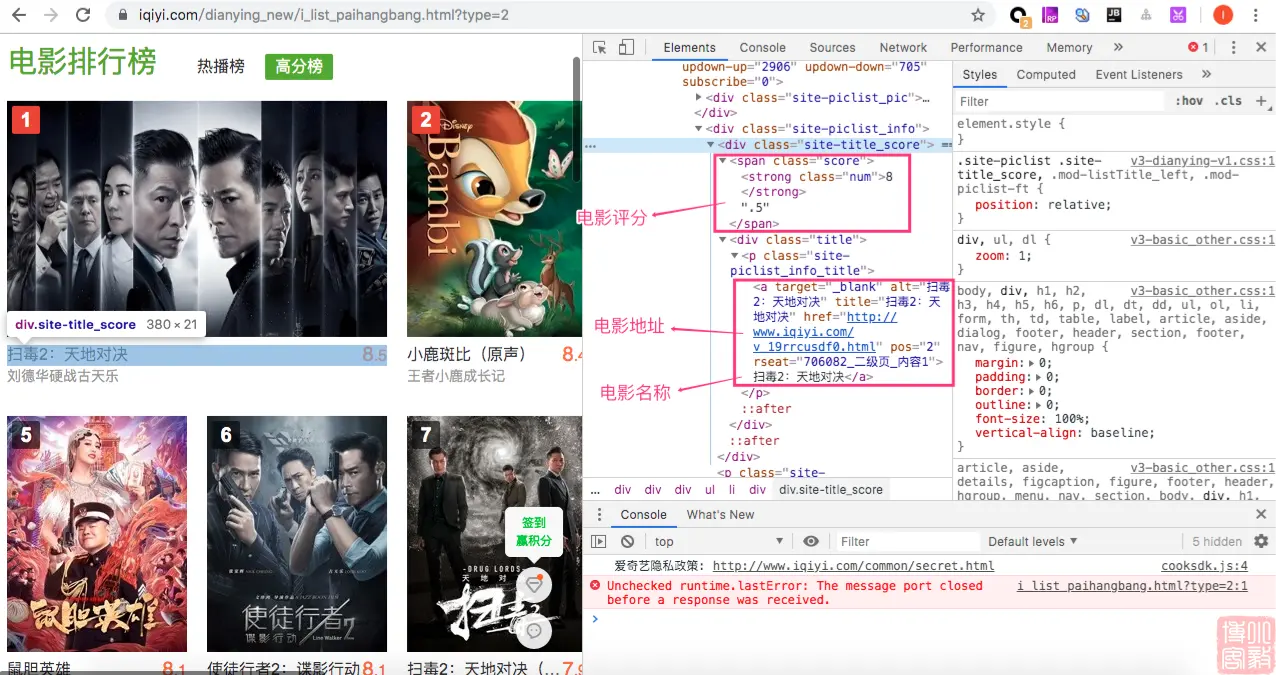1276x675 pixels.
Task: Select the Event Listeners tab
Action: click(x=1138, y=74)
